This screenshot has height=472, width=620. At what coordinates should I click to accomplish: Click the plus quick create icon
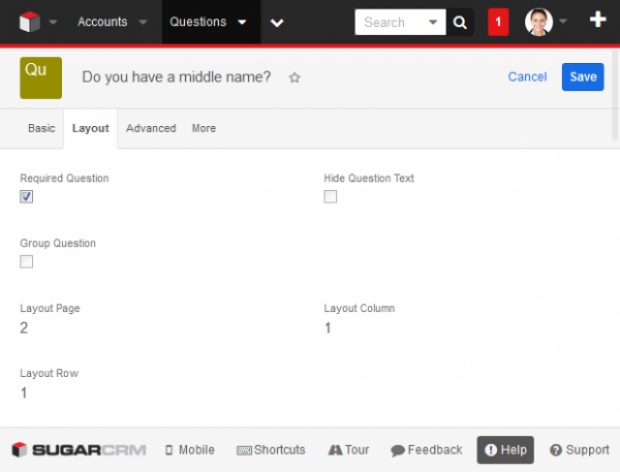pyautogui.click(x=597, y=19)
